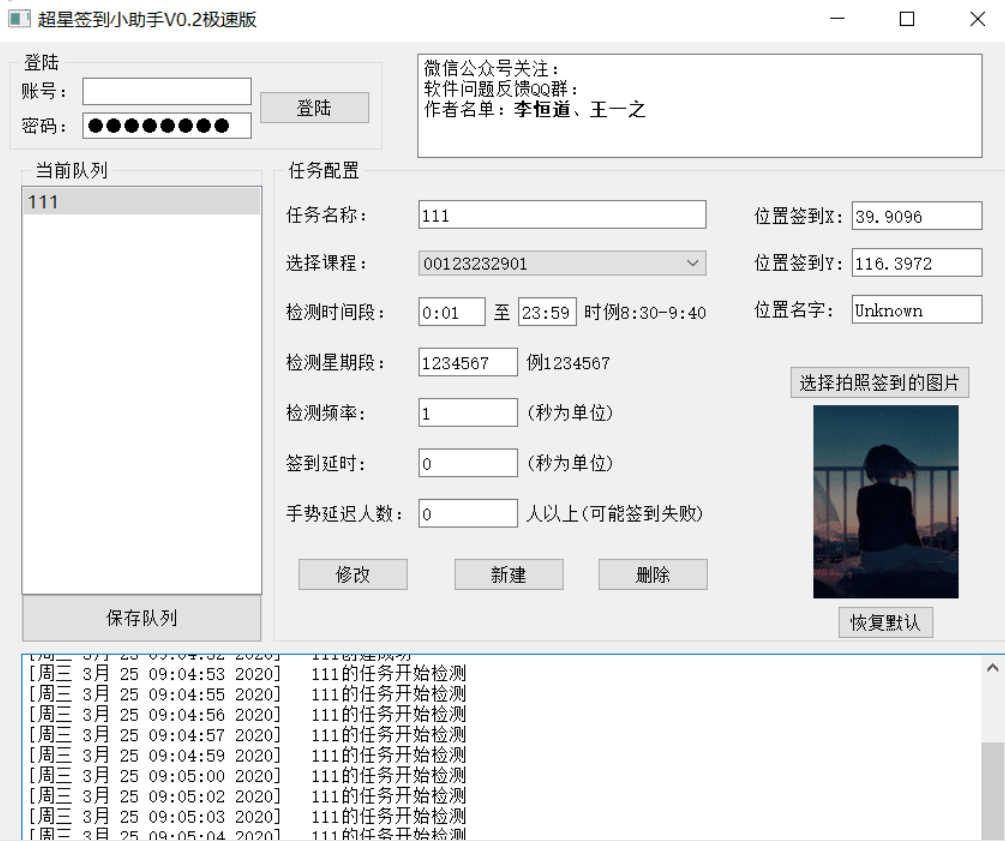Click the 登陆 login button
Screen dimensions: 1005x842
[314, 108]
